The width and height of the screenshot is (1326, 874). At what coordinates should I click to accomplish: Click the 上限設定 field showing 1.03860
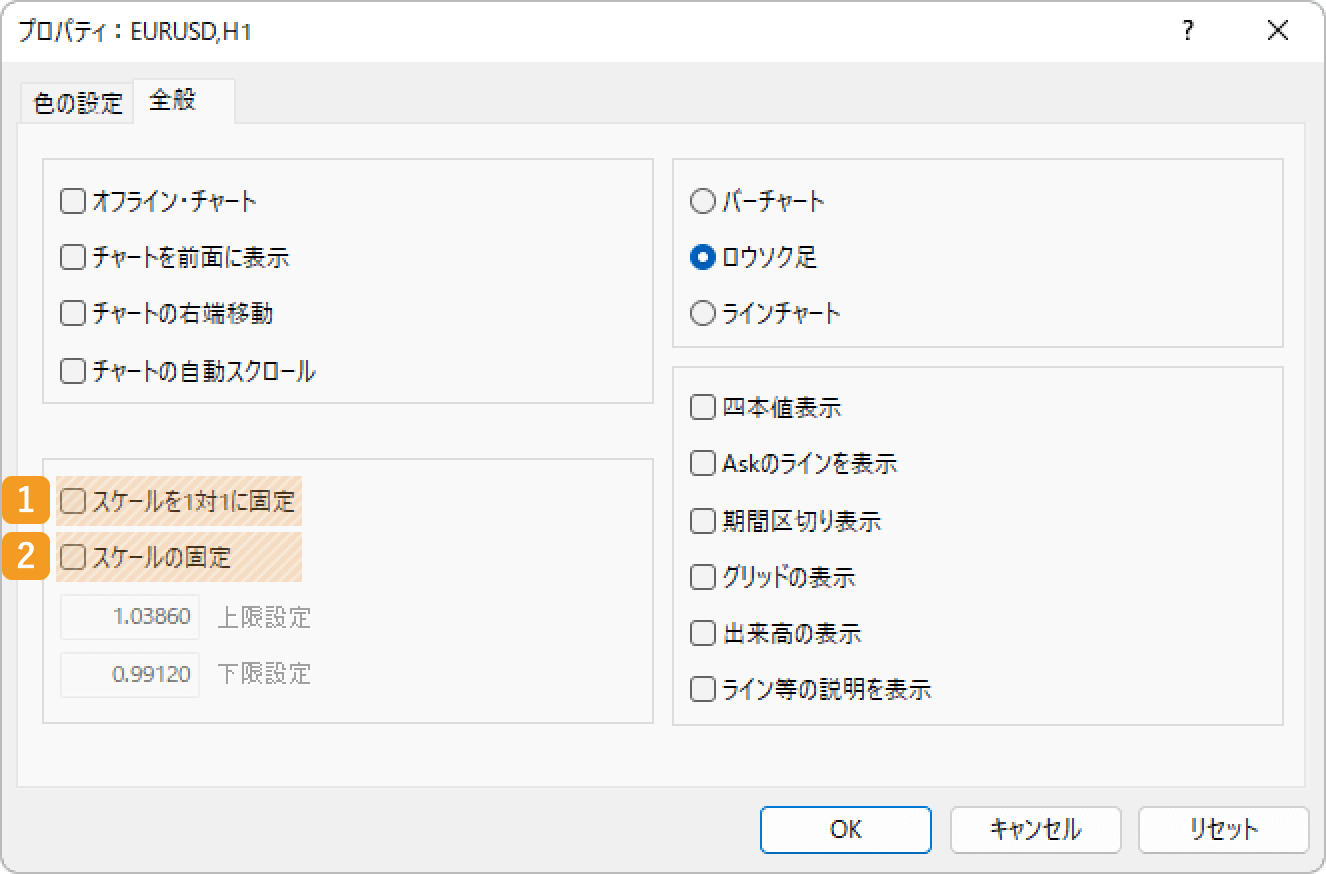[130, 617]
